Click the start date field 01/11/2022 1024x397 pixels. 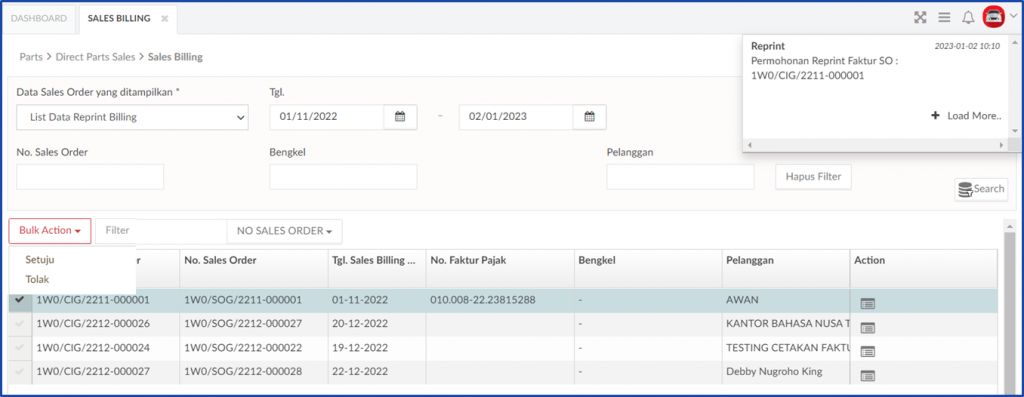[x=327, y=117]
